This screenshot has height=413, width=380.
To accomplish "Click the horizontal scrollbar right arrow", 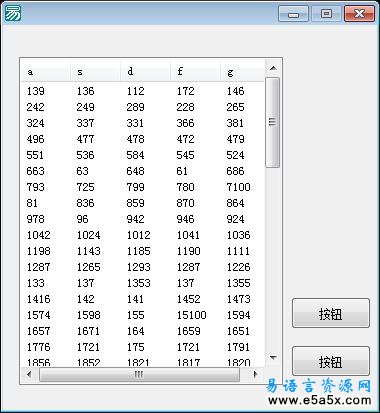I will (x=256, y=374).
